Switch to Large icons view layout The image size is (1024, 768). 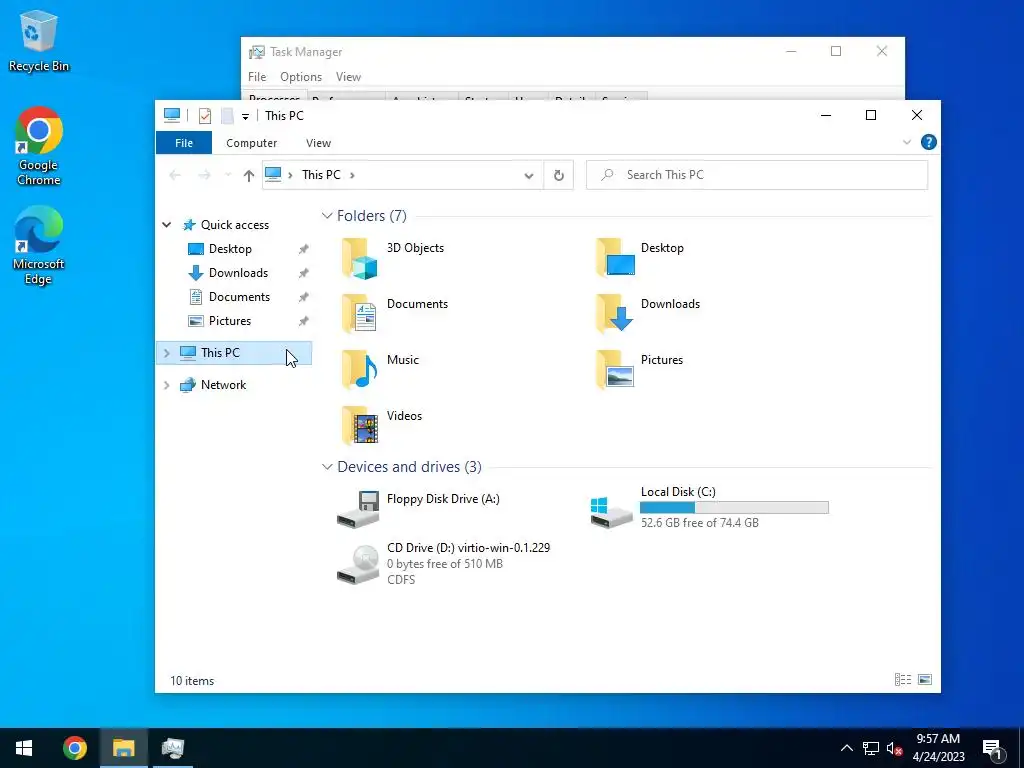[x=925, y=680]
